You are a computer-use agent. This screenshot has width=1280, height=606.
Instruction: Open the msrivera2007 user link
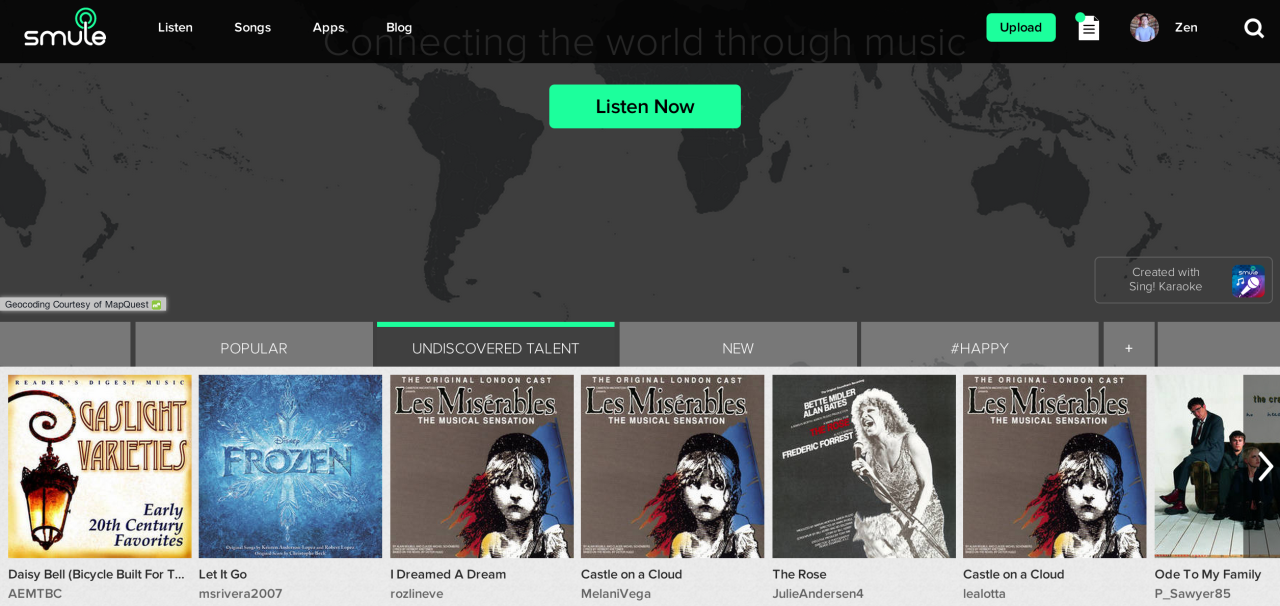(x=240, y=593)
